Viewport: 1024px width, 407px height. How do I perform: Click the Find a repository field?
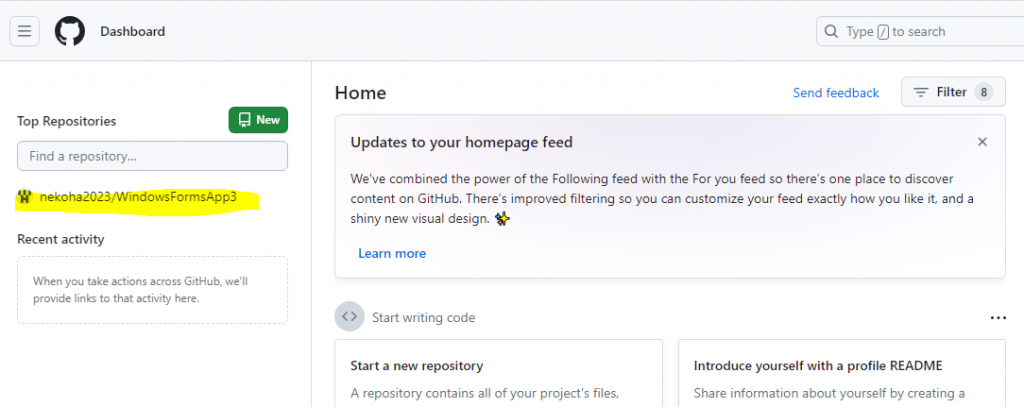tap(152, 156)
